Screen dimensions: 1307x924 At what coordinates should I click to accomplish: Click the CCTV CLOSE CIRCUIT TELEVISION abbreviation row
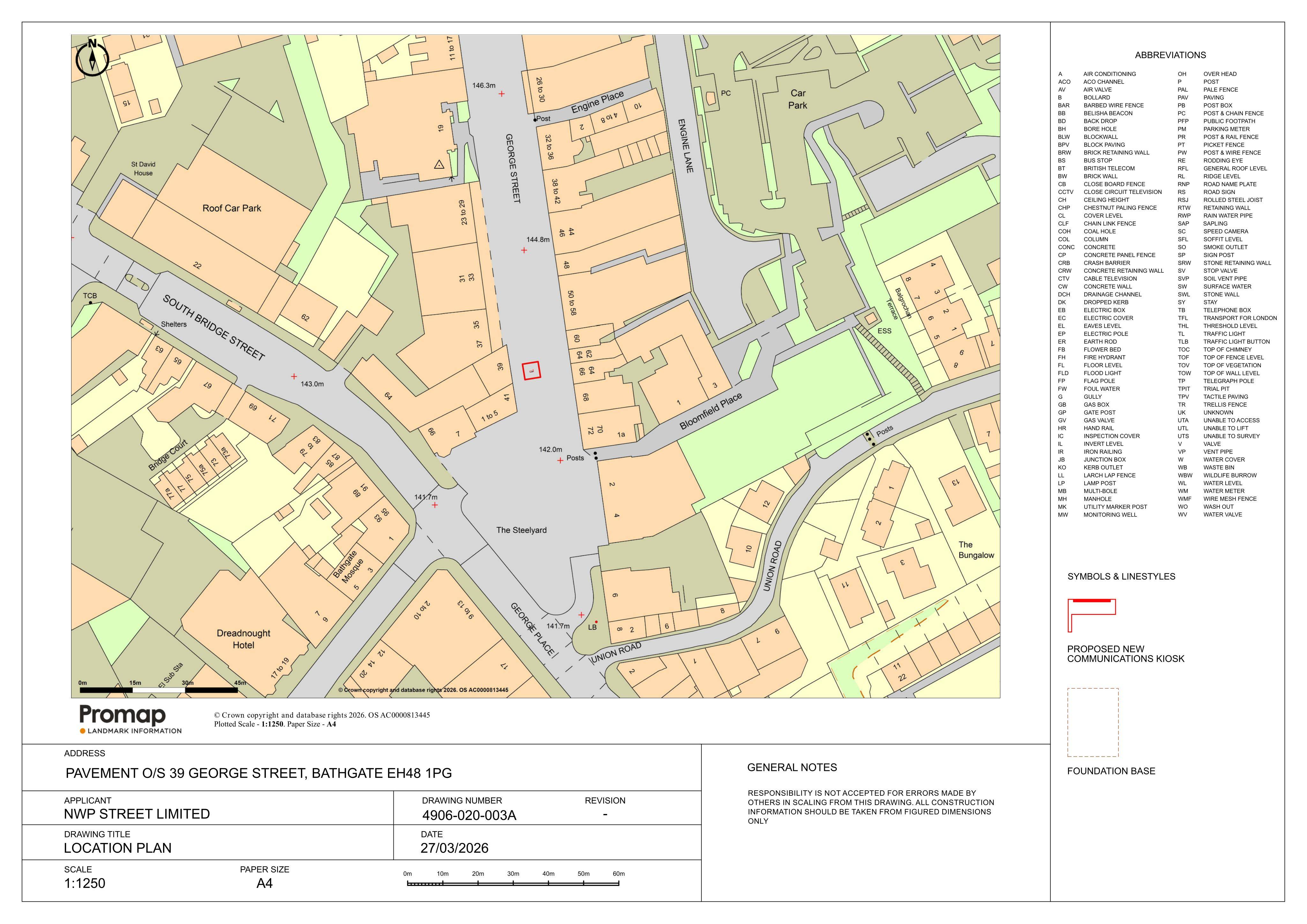1110,192
